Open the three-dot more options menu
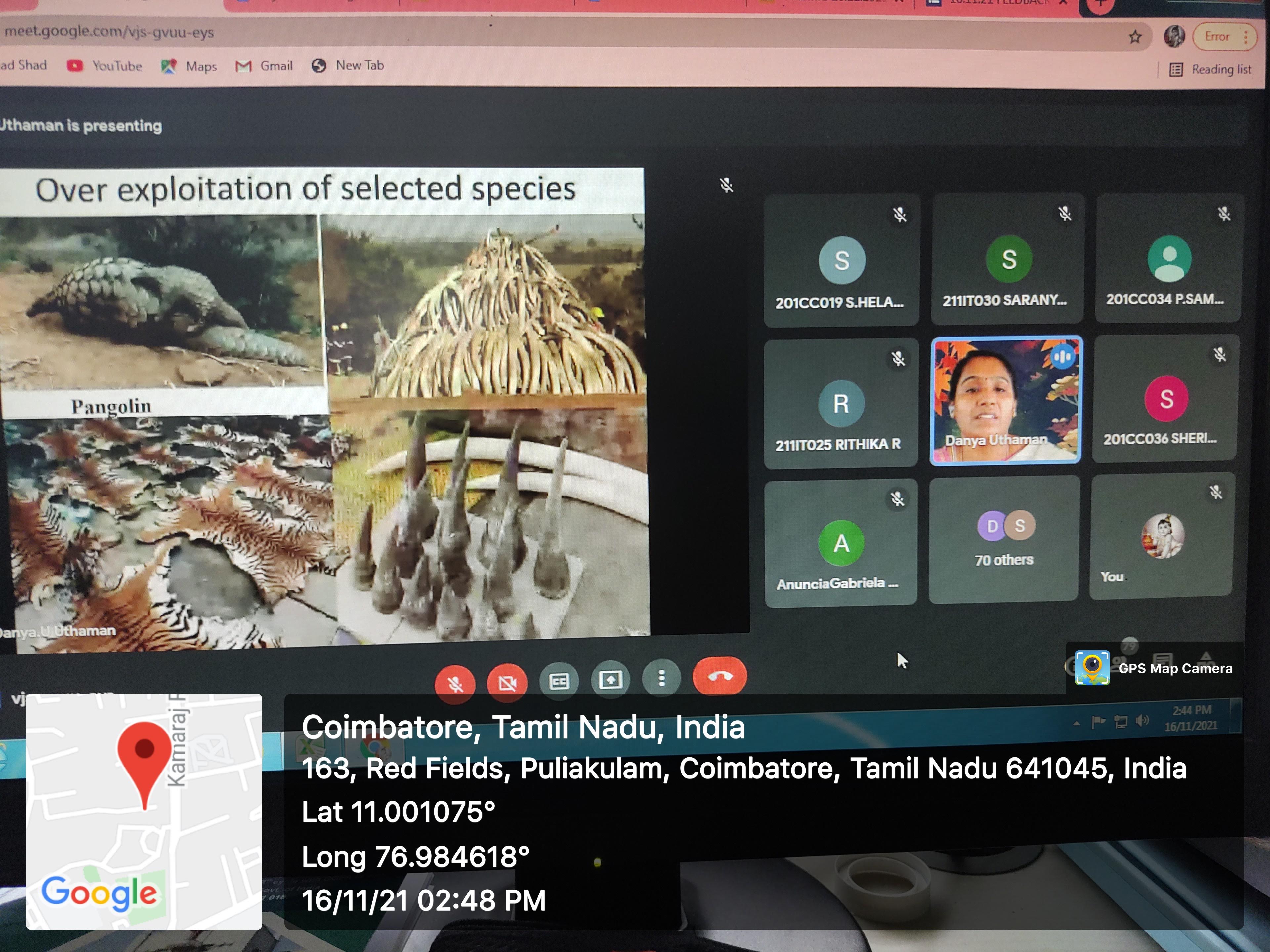The width and height of the screenshot is (1270, 952). [661, 678]
